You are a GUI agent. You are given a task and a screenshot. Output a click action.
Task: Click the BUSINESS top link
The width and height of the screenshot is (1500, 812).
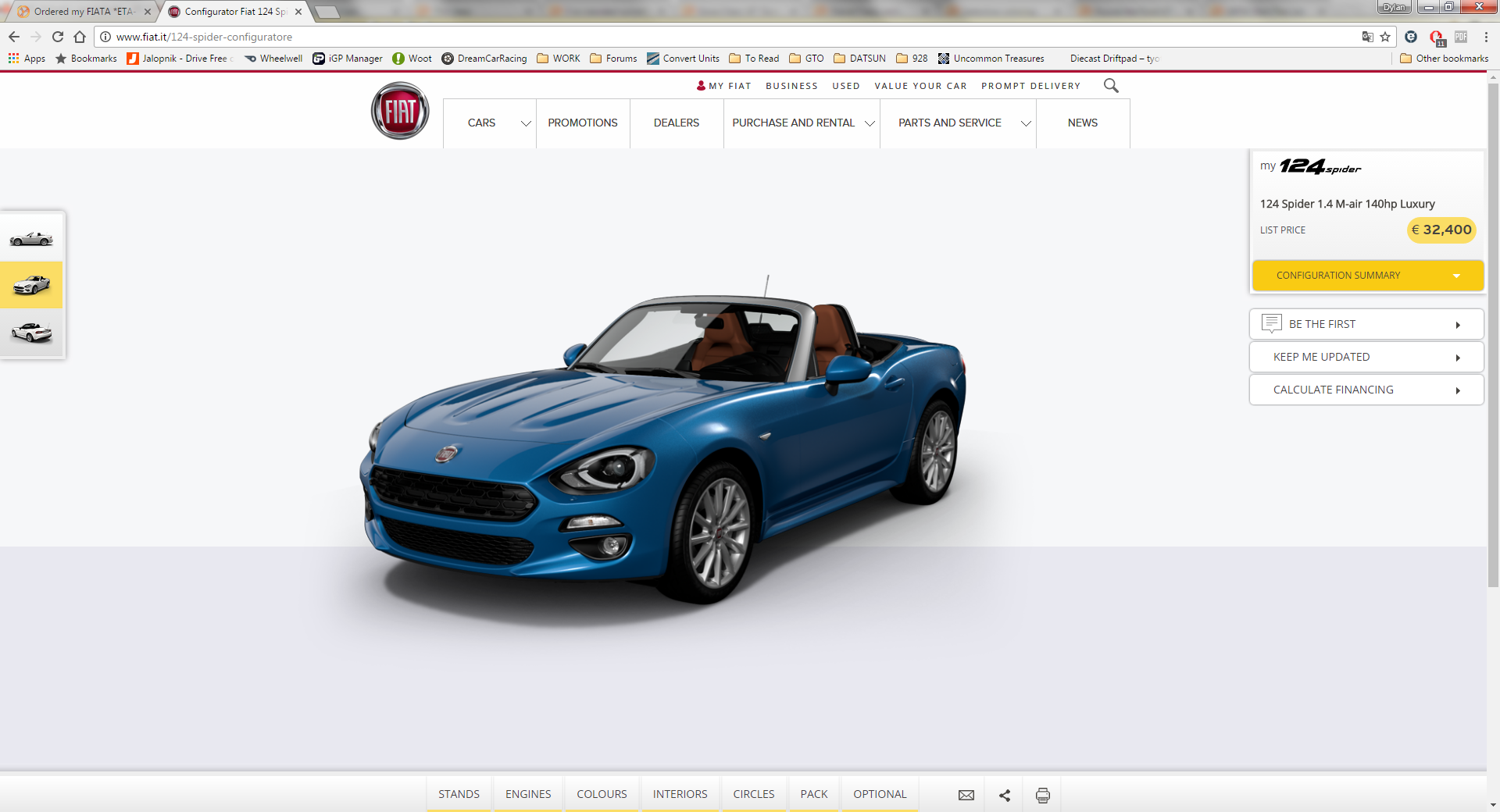click(x=791, y=86)
